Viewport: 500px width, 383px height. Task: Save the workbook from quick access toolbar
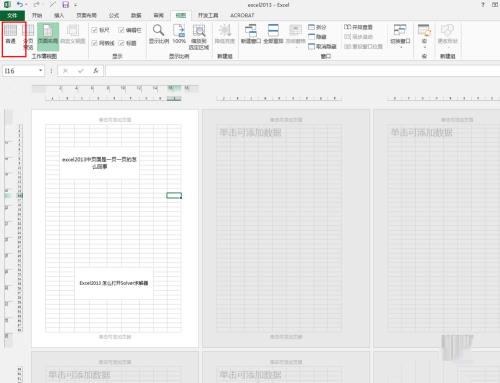66,4
